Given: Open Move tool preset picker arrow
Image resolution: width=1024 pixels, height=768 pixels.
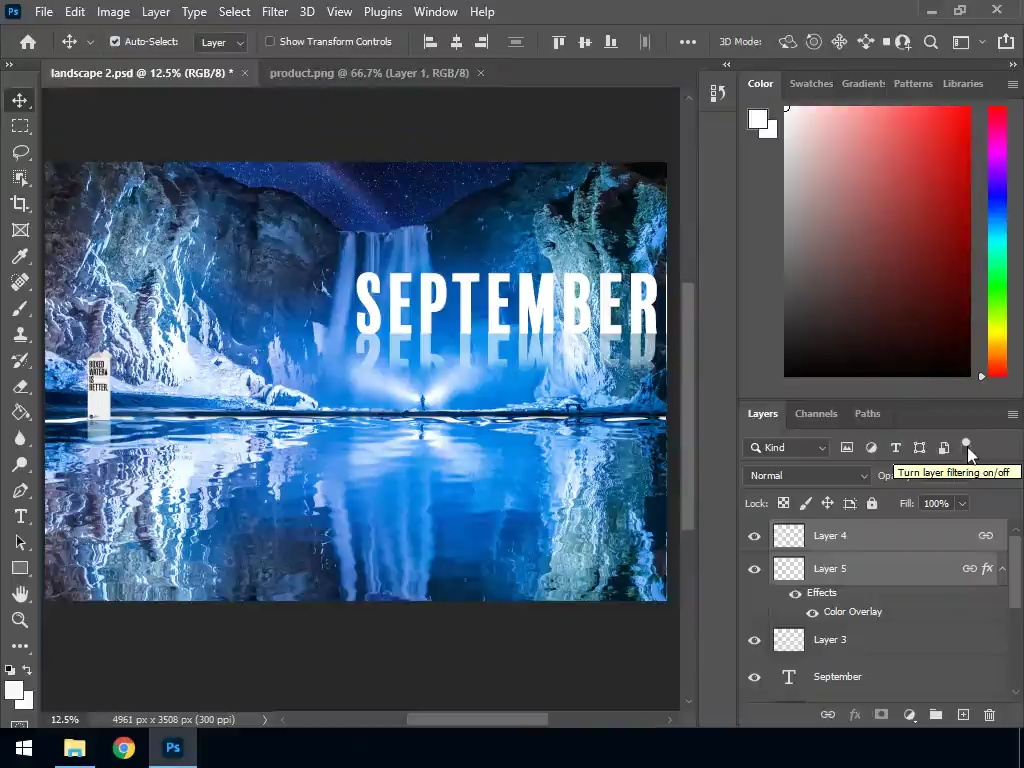Looking at the screenshot, I should pos(90,42).
